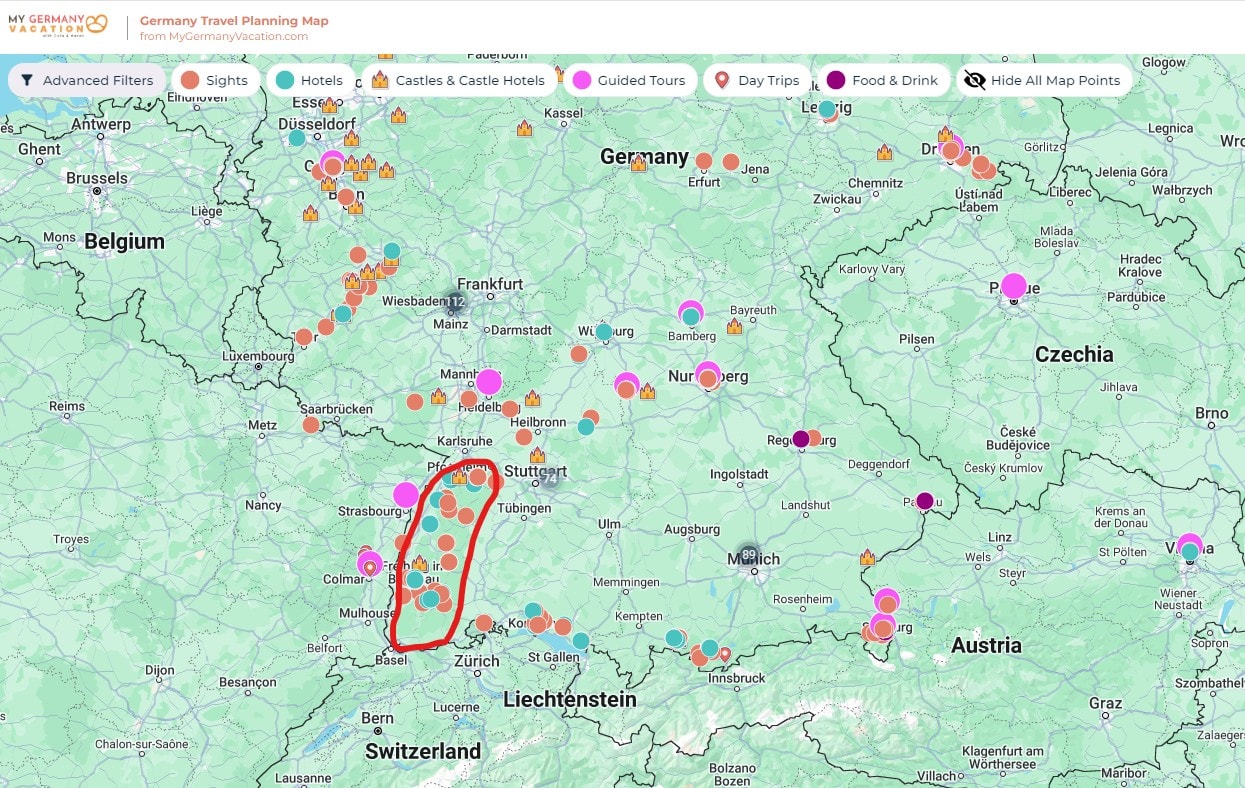
Task: Click the purple food marker at Passau
Action: coord(925,500)
